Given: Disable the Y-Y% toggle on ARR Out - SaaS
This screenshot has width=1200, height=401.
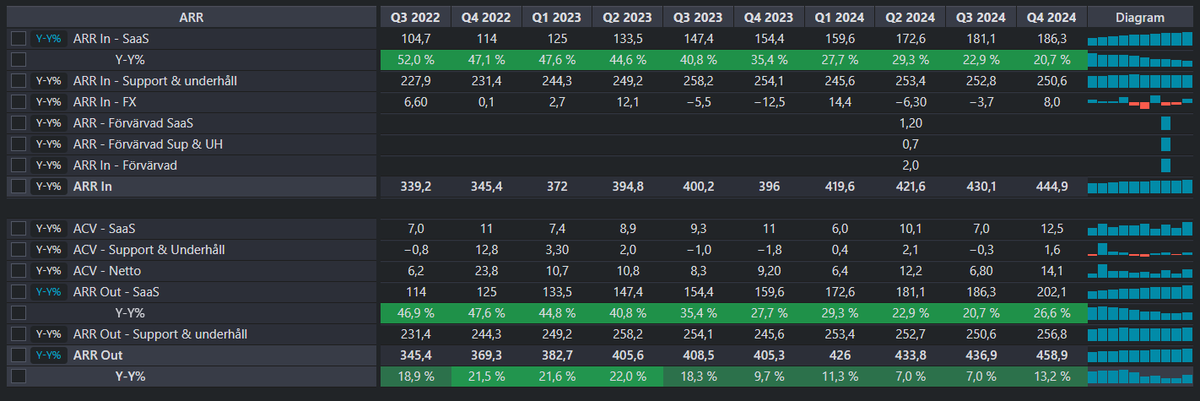Looking at the screenshot, I should point(48,291).
